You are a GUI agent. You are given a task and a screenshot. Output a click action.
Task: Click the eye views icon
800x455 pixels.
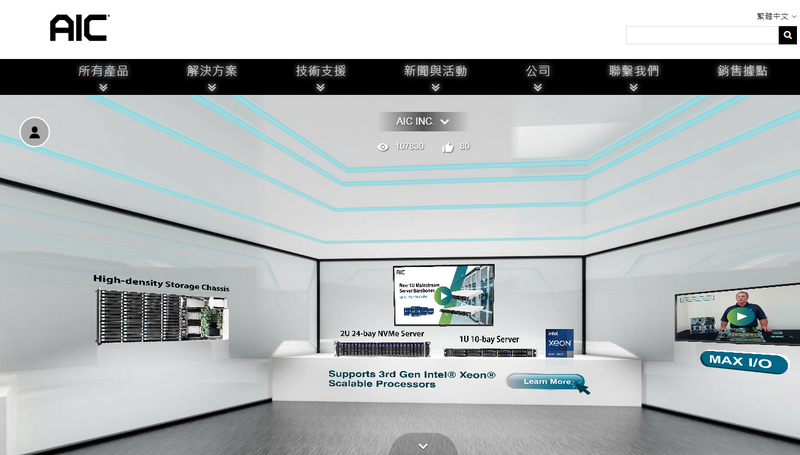[383, 147]
